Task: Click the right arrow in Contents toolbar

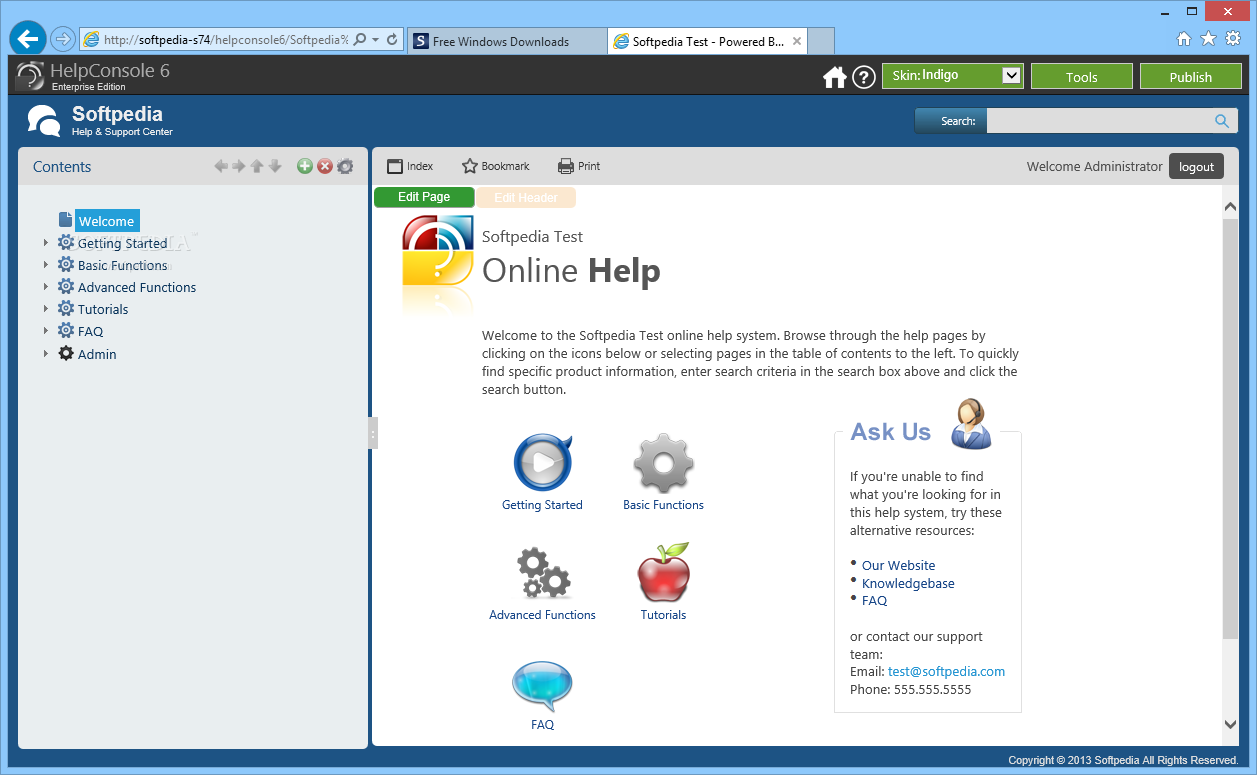Action: coord(239,166)
